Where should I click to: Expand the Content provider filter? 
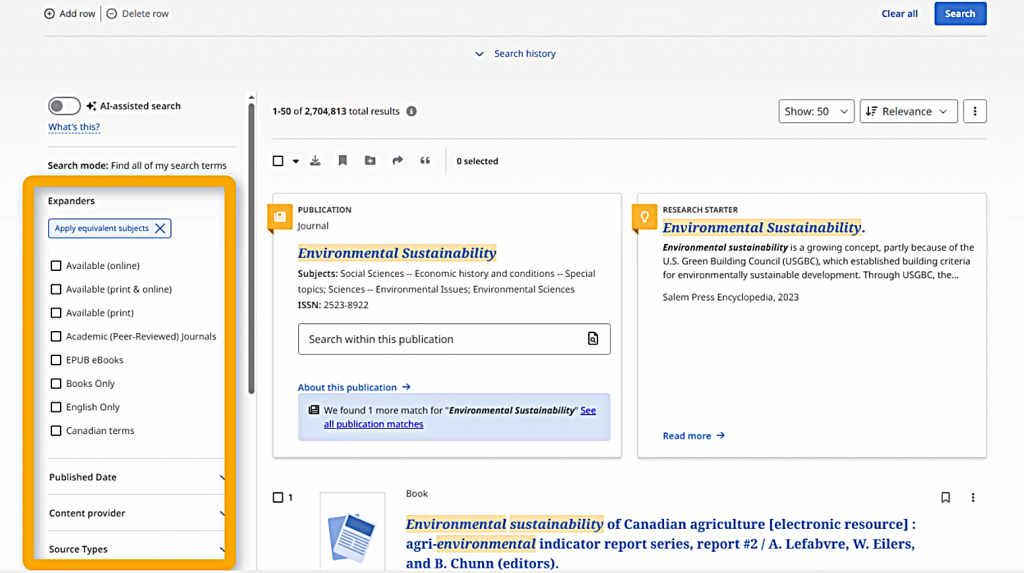[x=136, y=513]
